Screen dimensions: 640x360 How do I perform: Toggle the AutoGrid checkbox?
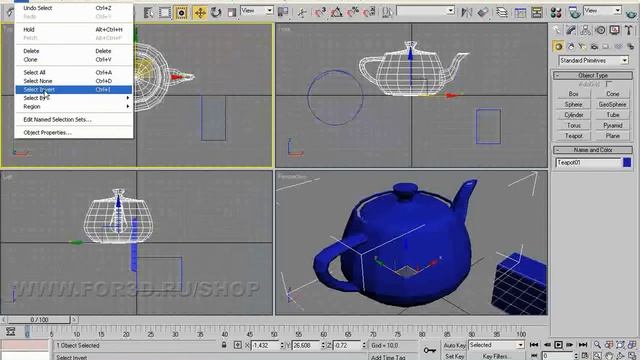[609, 84]
